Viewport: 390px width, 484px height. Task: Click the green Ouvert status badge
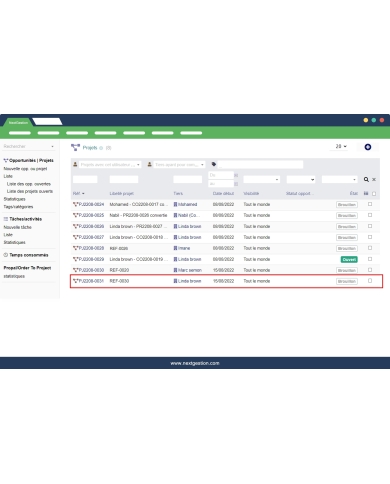tap(349, 259)
